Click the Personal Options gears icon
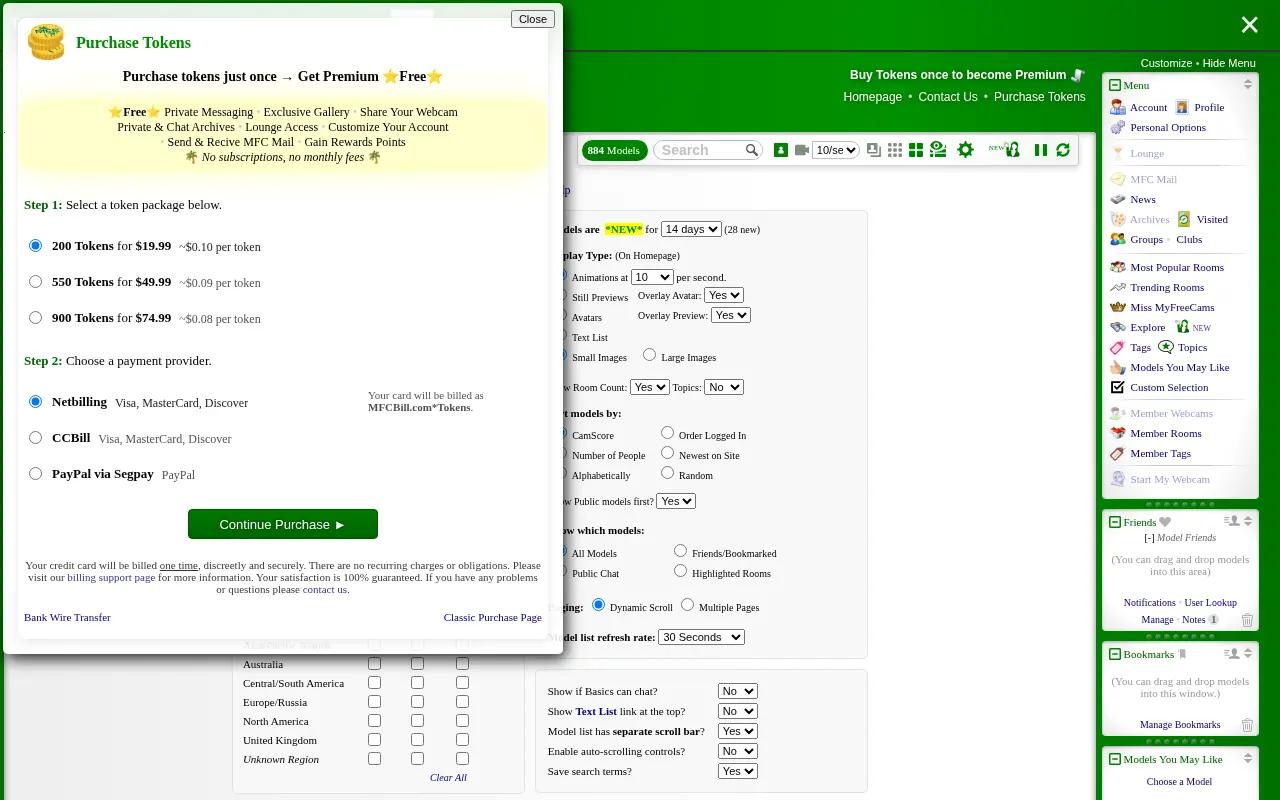The height and width of the screenshot is (800, 1280). point(1118,127)
